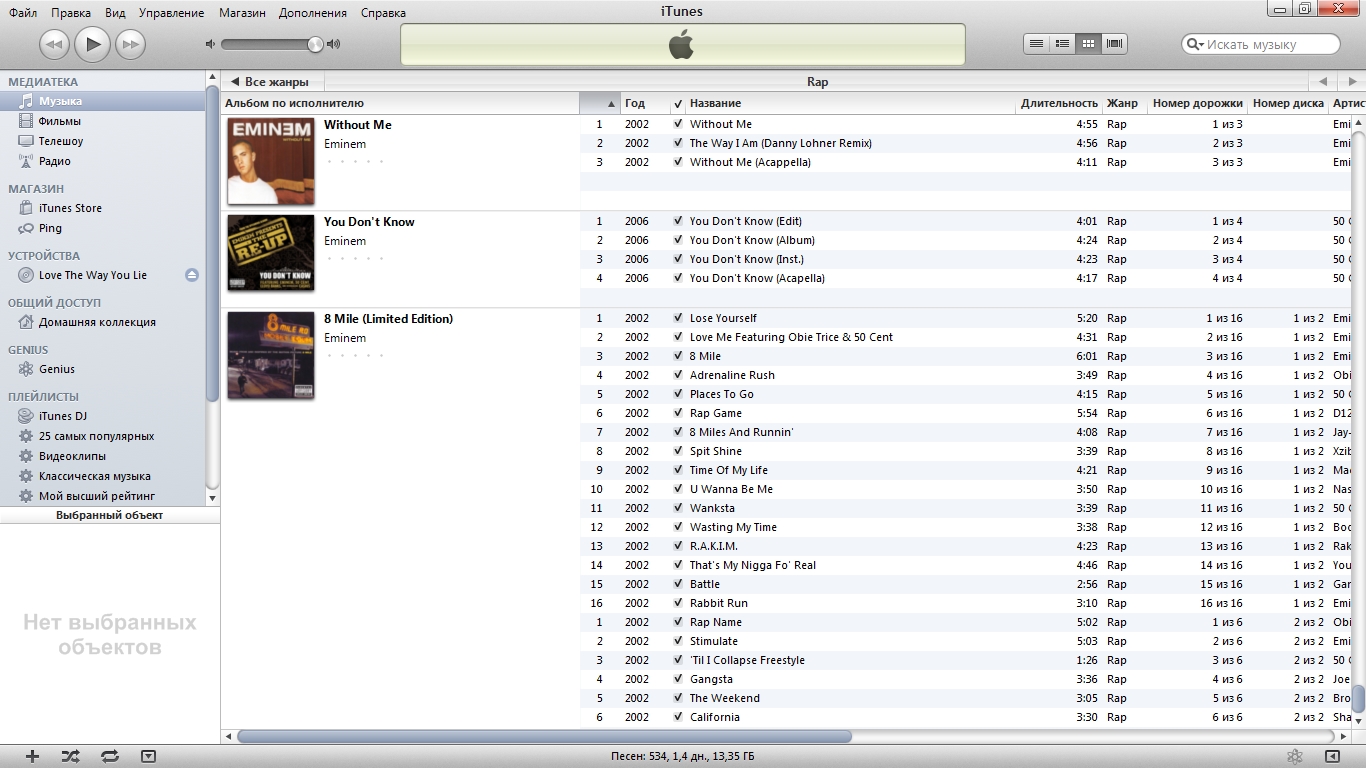Sort by Номер дорожки column
The image size is (1366, 768).
(x=1197, y=103)
